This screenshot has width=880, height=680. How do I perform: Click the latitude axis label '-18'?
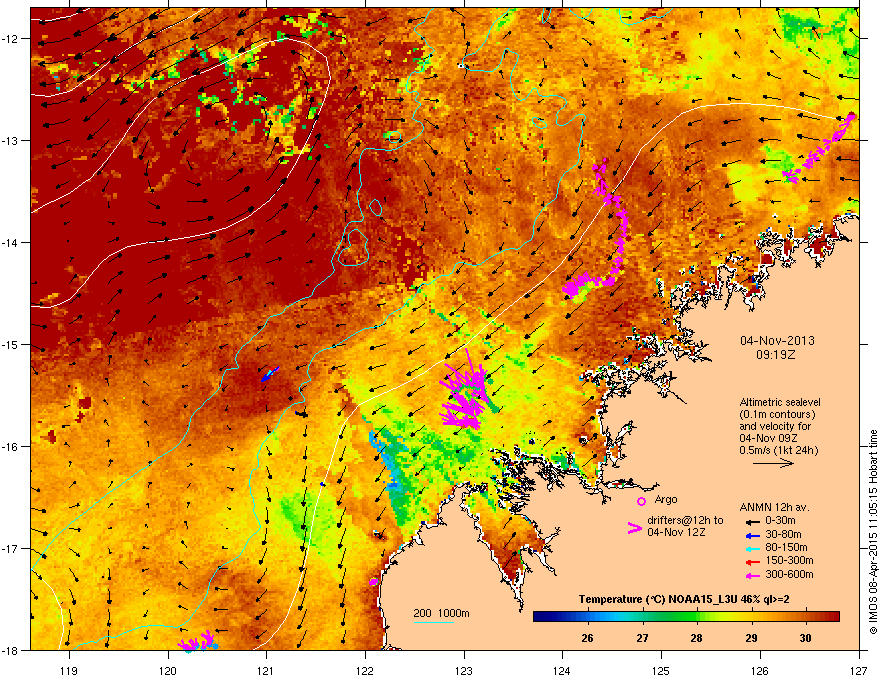(x=11, y=651)
